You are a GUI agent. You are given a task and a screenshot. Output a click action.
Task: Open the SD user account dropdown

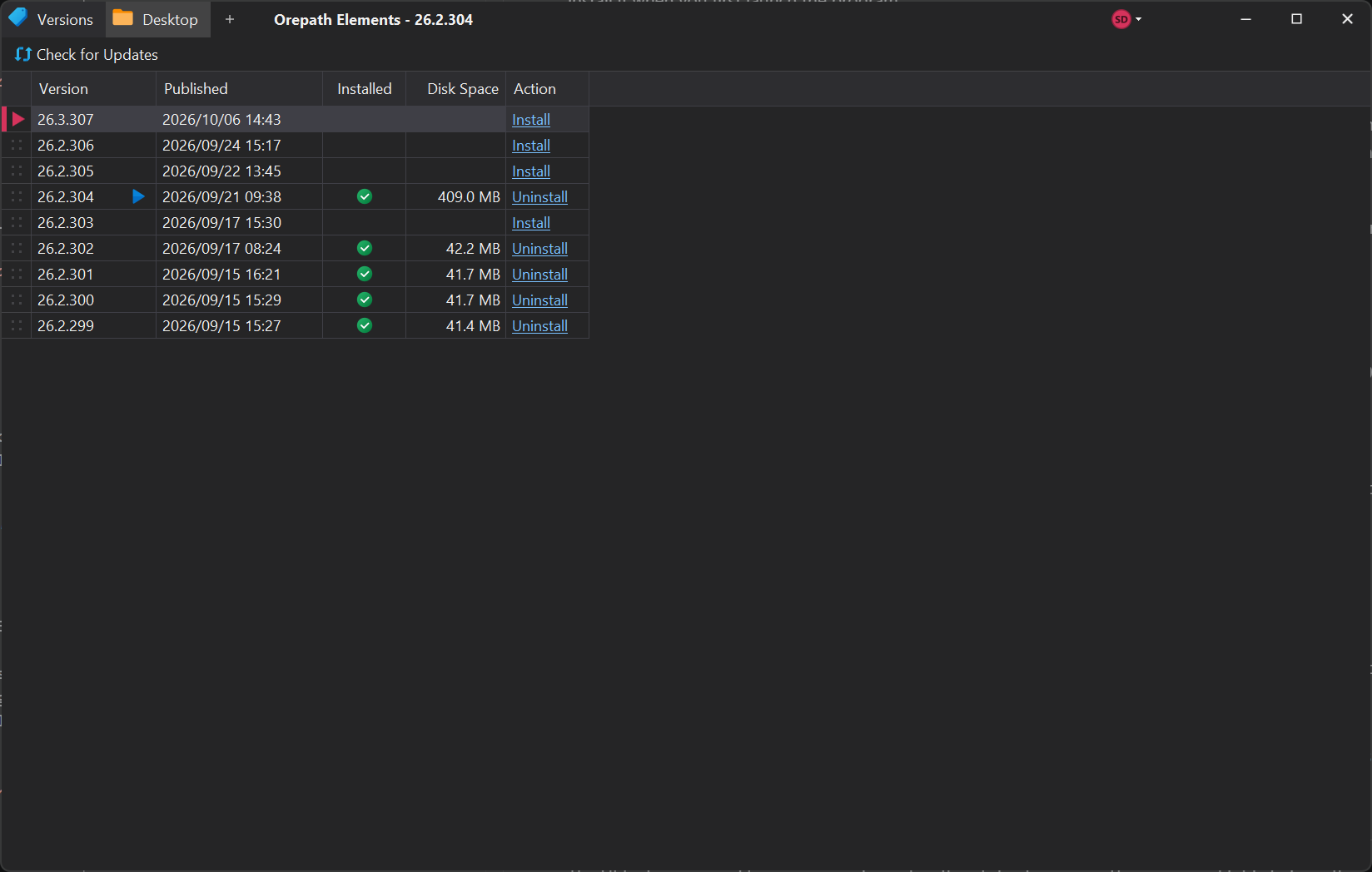click(x=1126, y=19)
